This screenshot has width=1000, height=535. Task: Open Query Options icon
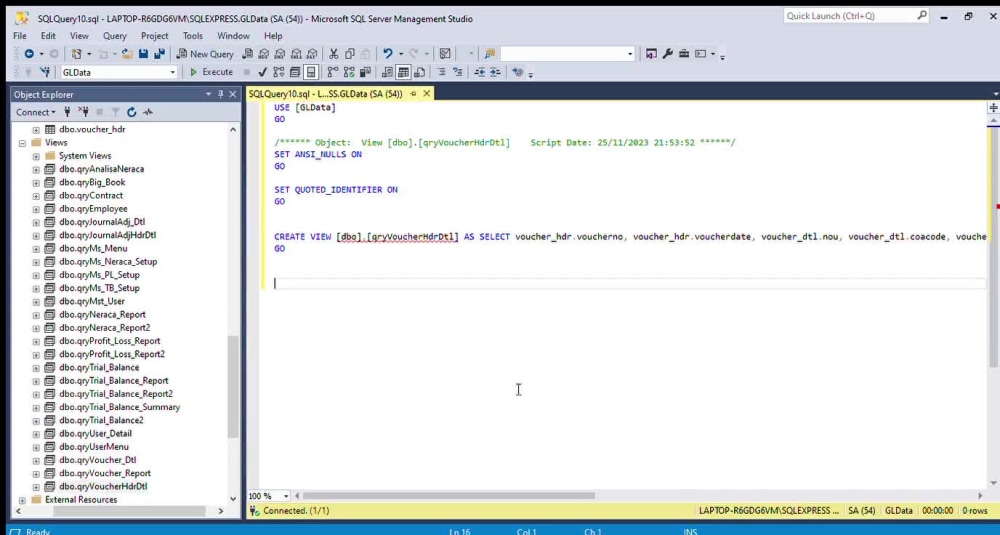295,72
